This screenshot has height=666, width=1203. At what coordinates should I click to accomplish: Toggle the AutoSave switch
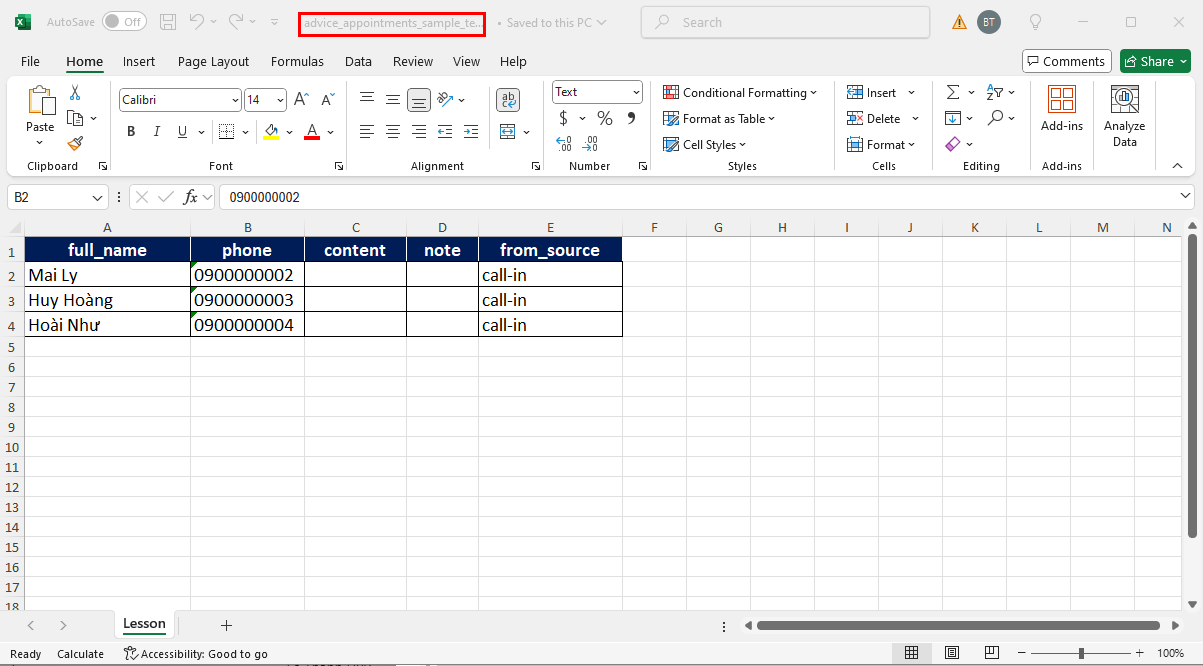click(x=124, y=22)
